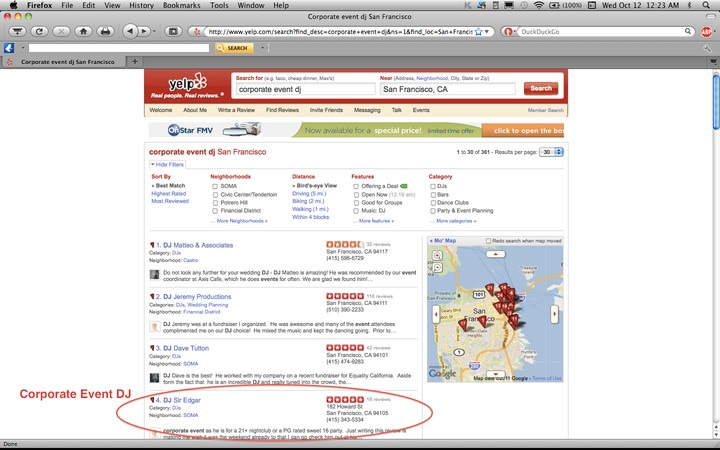The image size is (720, 450).
Task: Click the Yelp favicon in URL bar
Action: 197,32
